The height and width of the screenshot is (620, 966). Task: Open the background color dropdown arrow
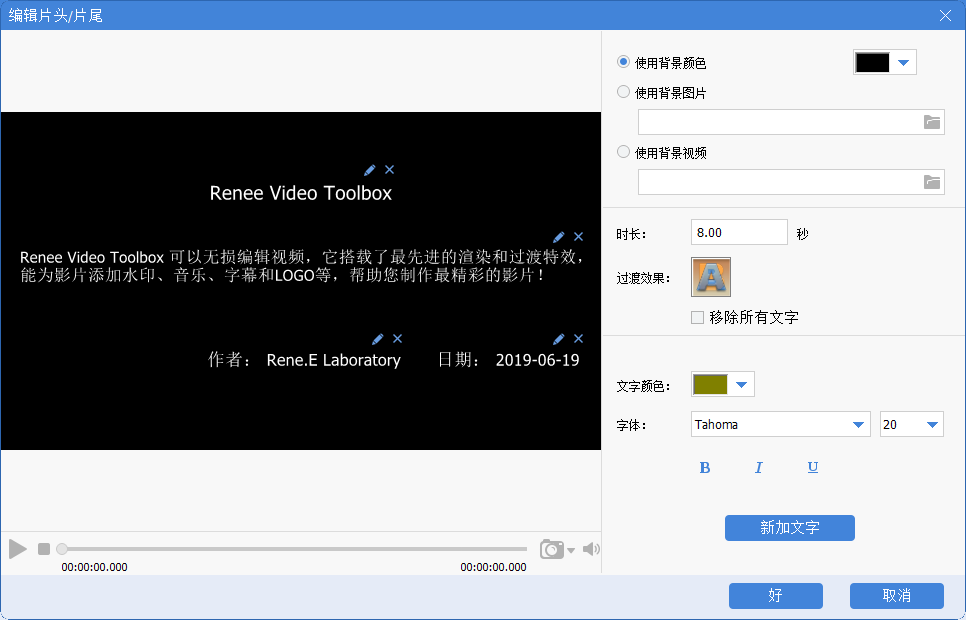[904, 62]
